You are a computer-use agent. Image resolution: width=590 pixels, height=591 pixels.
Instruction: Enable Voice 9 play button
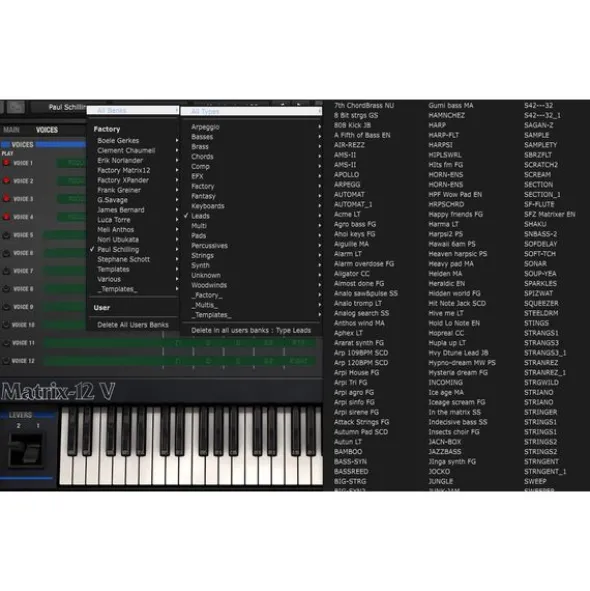[6, 307]
